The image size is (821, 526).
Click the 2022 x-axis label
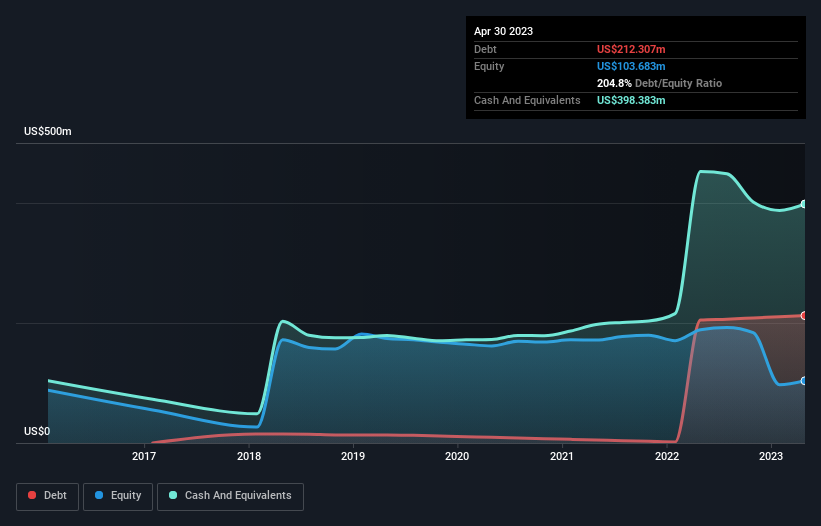pos(667,456)
